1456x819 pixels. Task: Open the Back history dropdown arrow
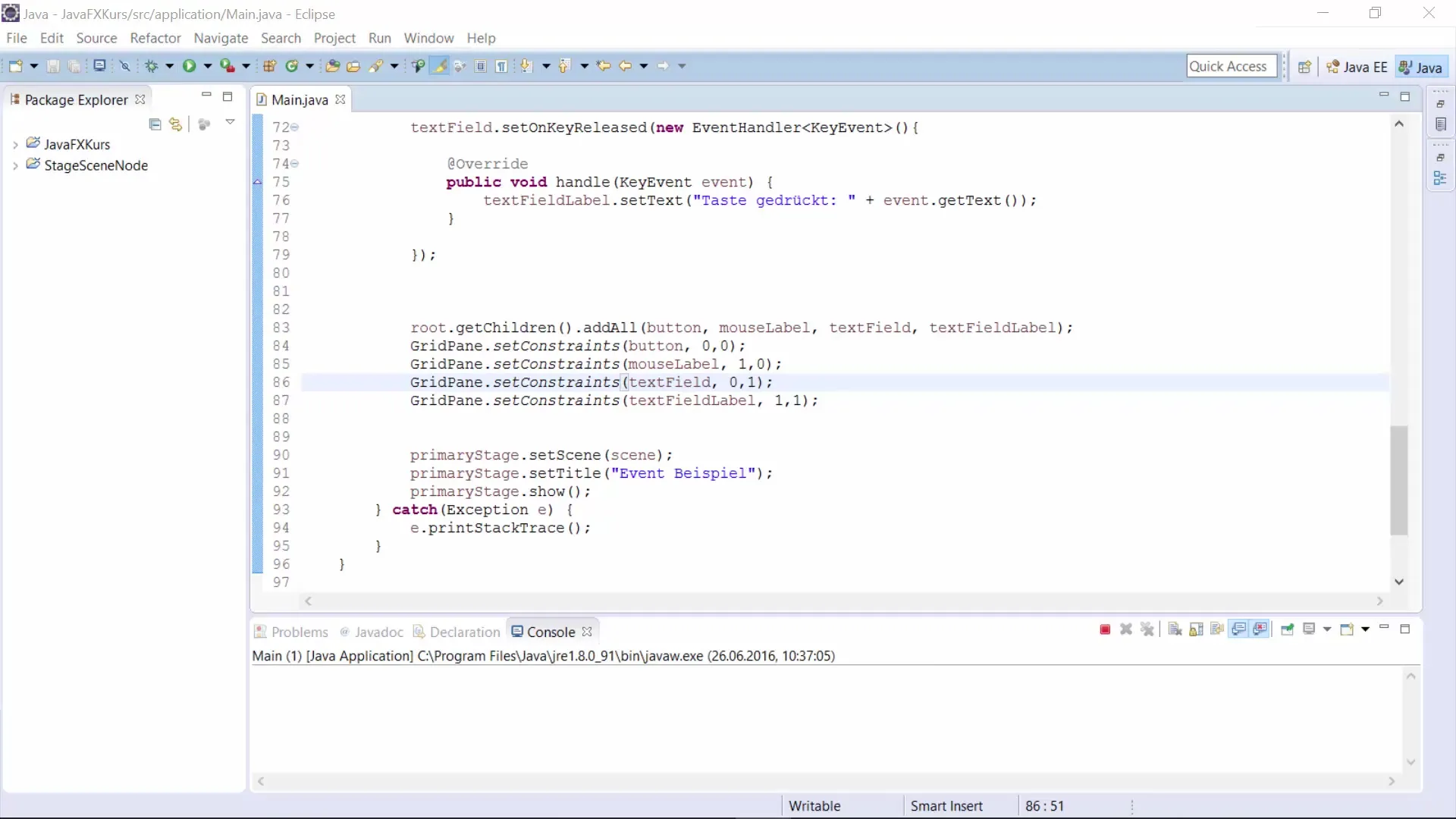coord(644,66)
